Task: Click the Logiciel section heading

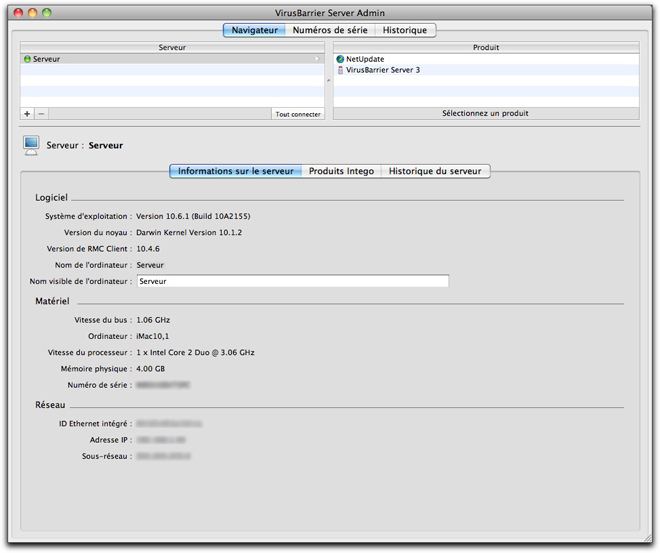Action: coord(51,198)
